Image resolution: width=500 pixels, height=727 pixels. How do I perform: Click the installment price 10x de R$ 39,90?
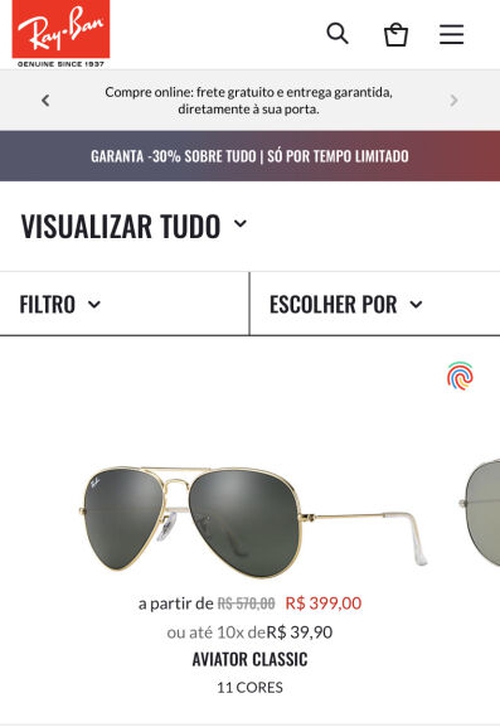click(250, 632)
